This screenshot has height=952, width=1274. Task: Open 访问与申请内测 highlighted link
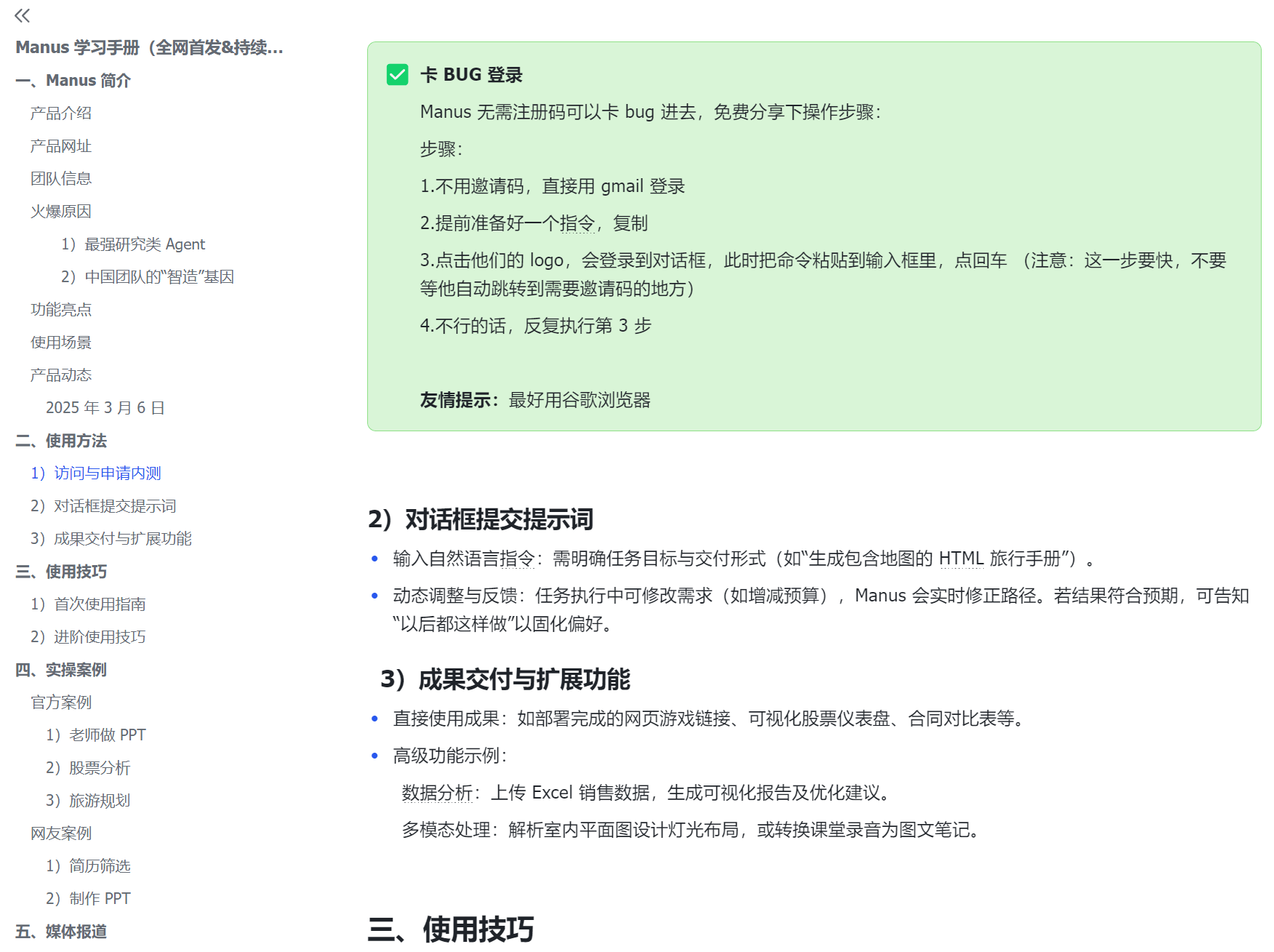point(96,473)
